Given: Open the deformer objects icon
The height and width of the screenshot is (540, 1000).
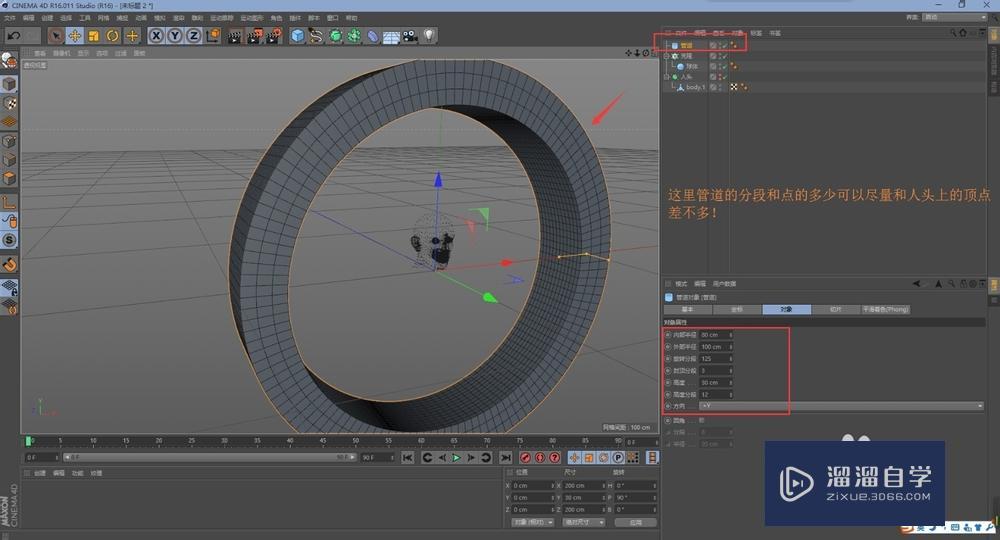Looking at the screenshot, I should pyautogui.click(x=372, y=36).
